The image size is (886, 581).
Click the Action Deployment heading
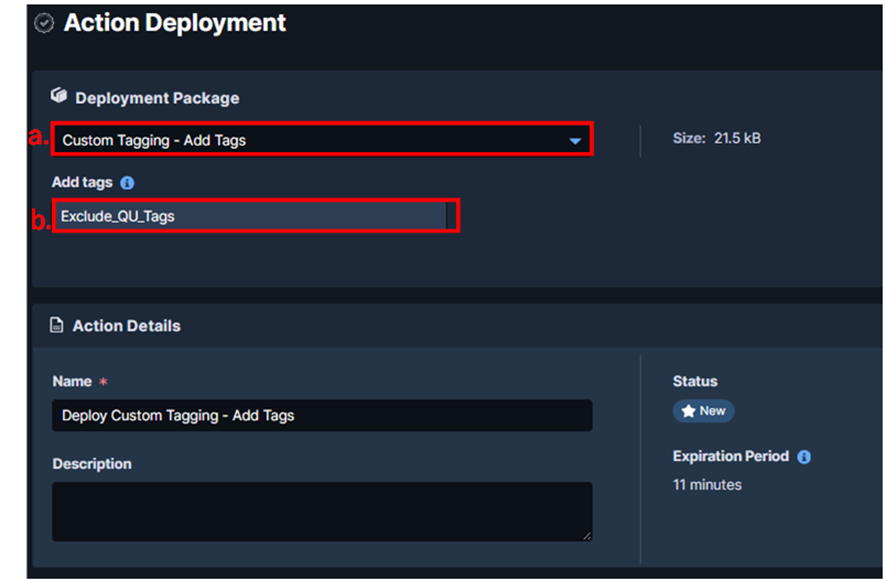tap(175, 23)
